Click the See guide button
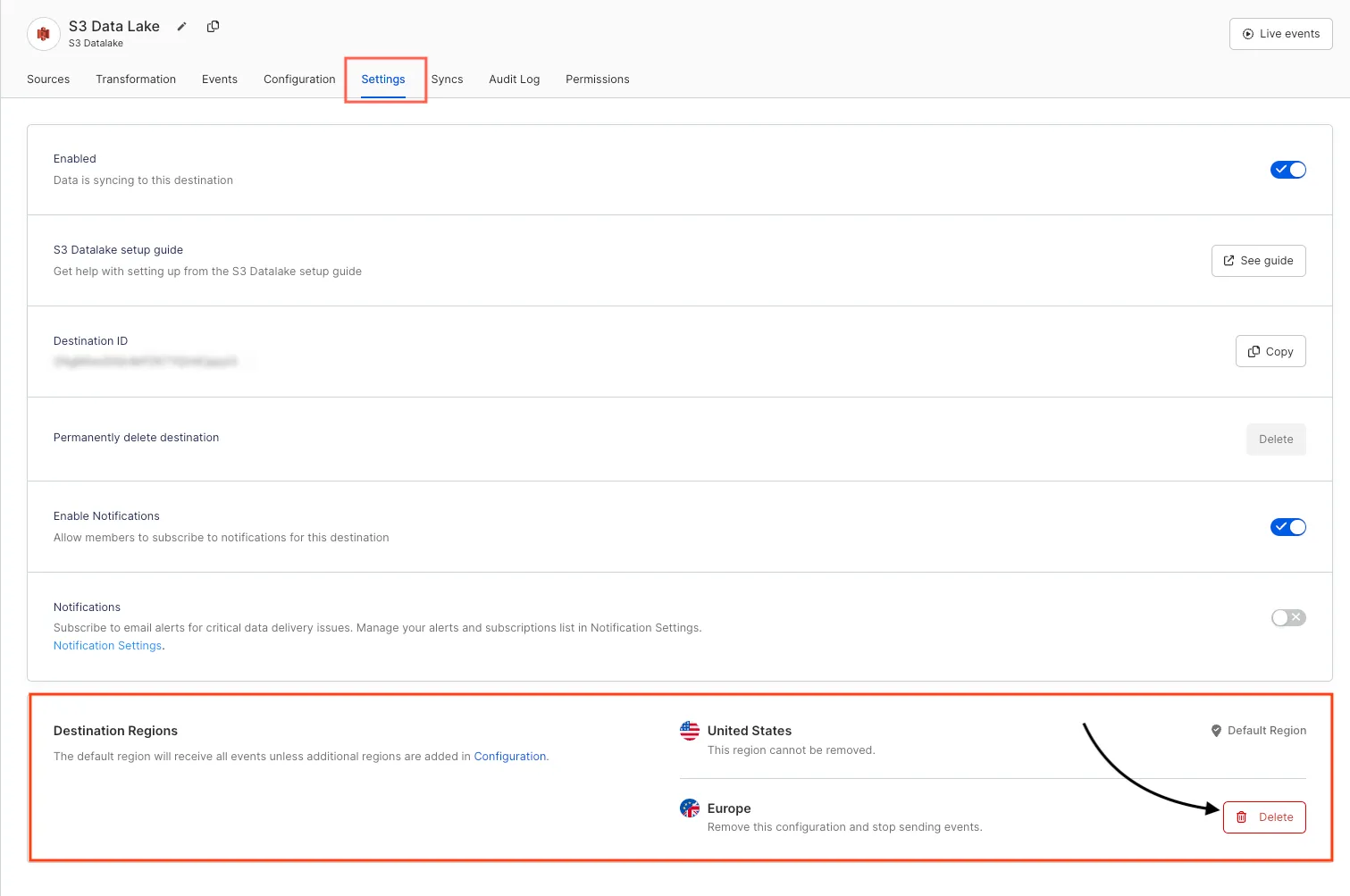This screenshot has width=1350, height=896. (1259, 261)
